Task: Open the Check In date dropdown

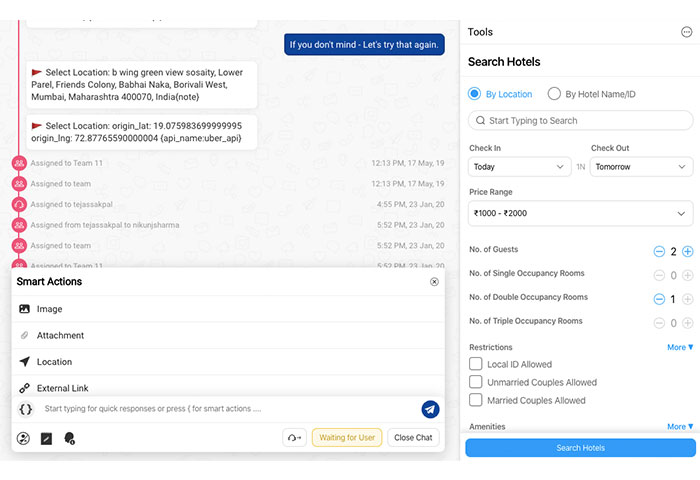Action: [519, 167]
